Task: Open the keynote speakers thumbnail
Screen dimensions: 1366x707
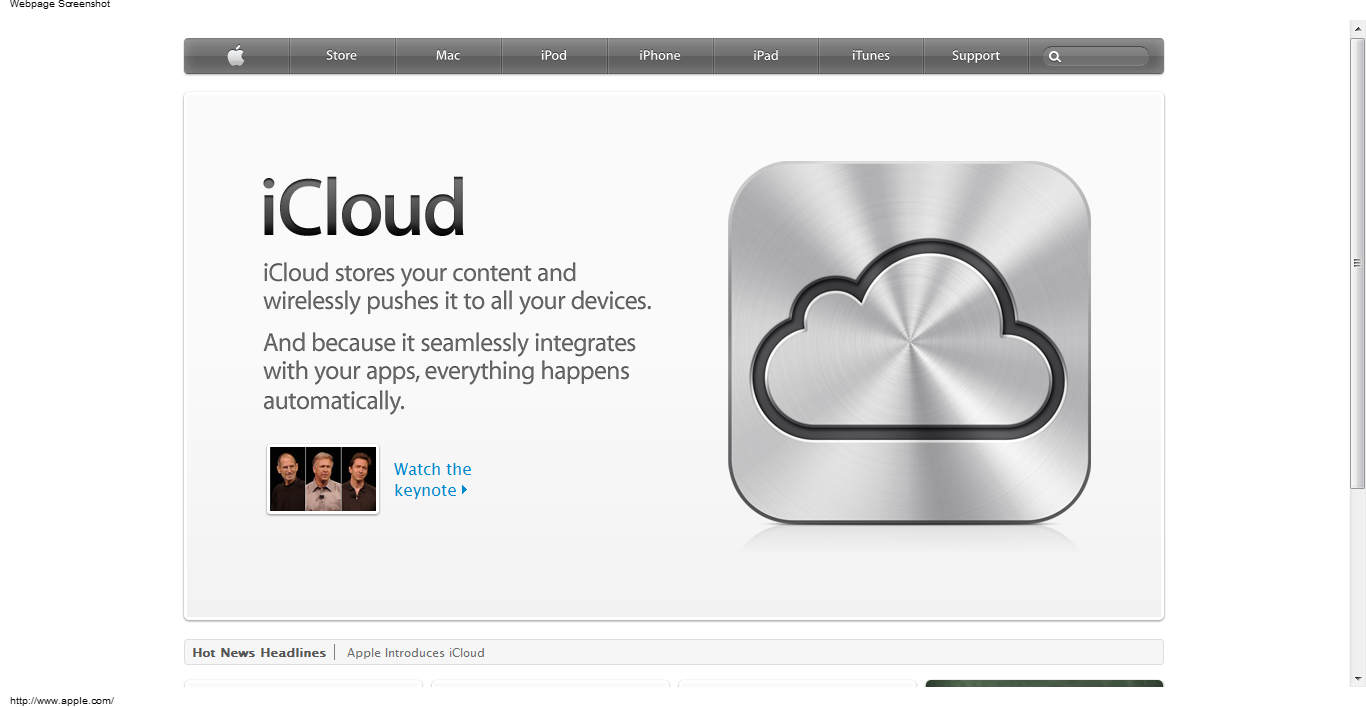Action: coord(323,480)
